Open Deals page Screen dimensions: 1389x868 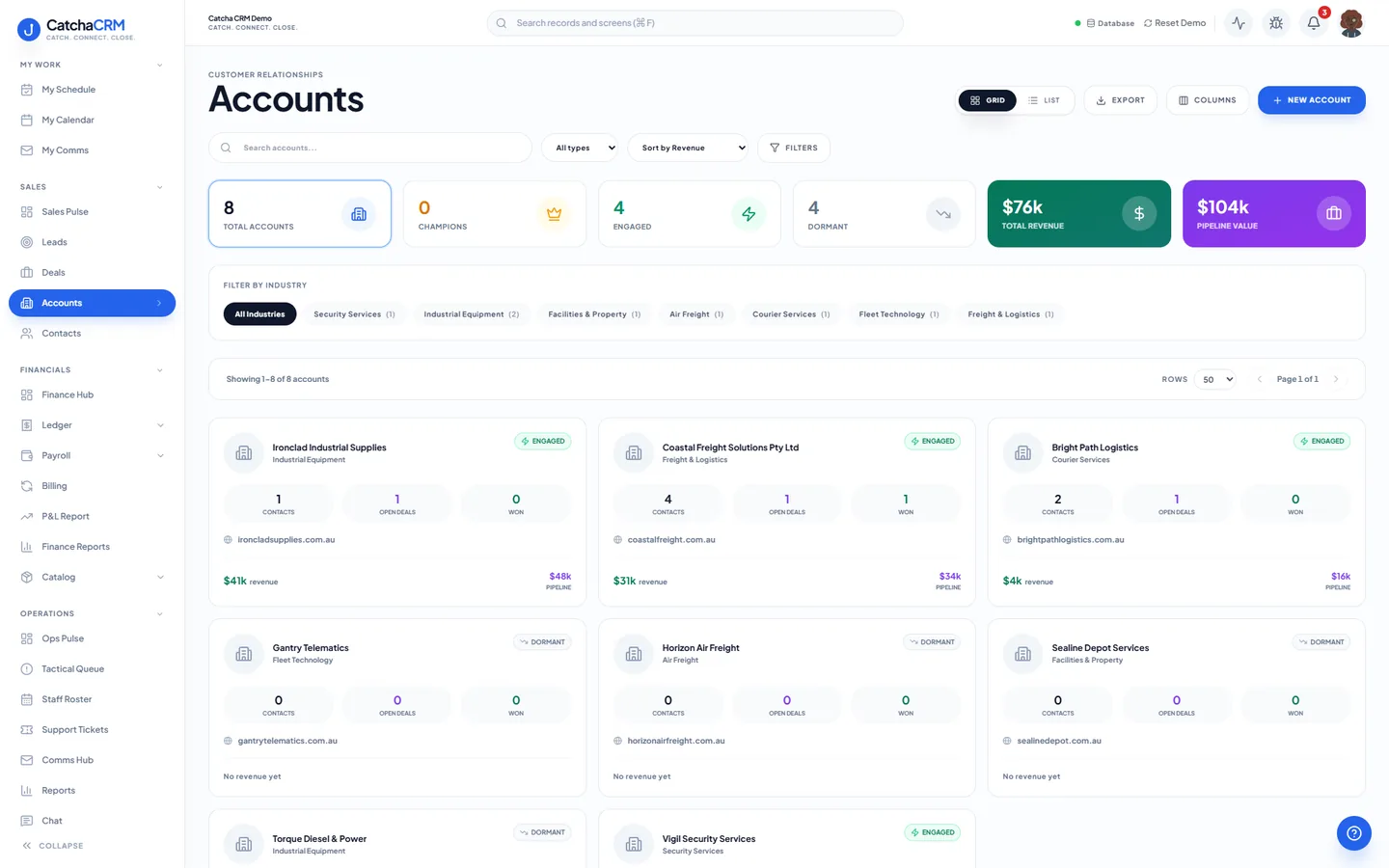click(92, 272)
